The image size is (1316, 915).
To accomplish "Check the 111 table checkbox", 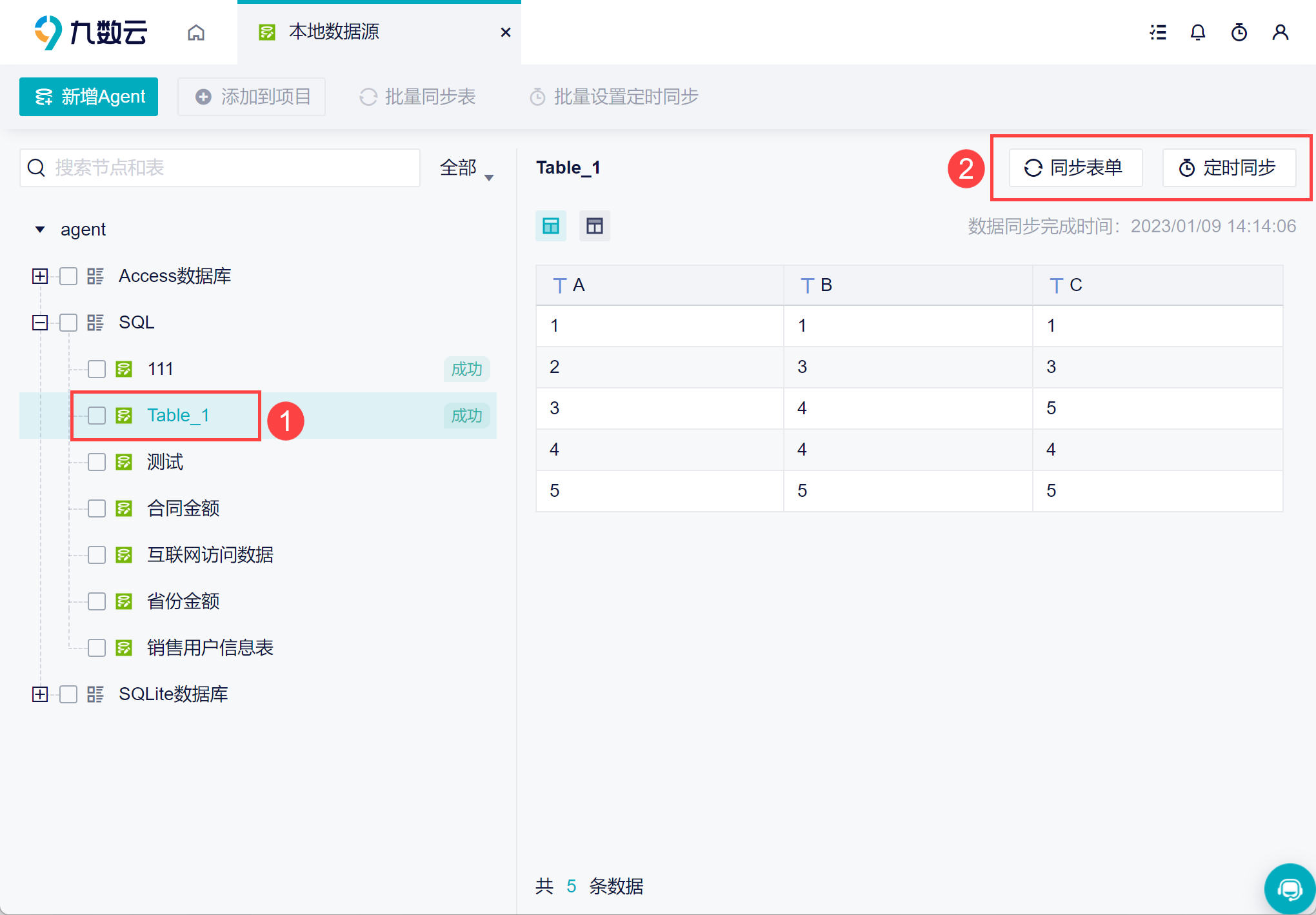I will point(97,369).
